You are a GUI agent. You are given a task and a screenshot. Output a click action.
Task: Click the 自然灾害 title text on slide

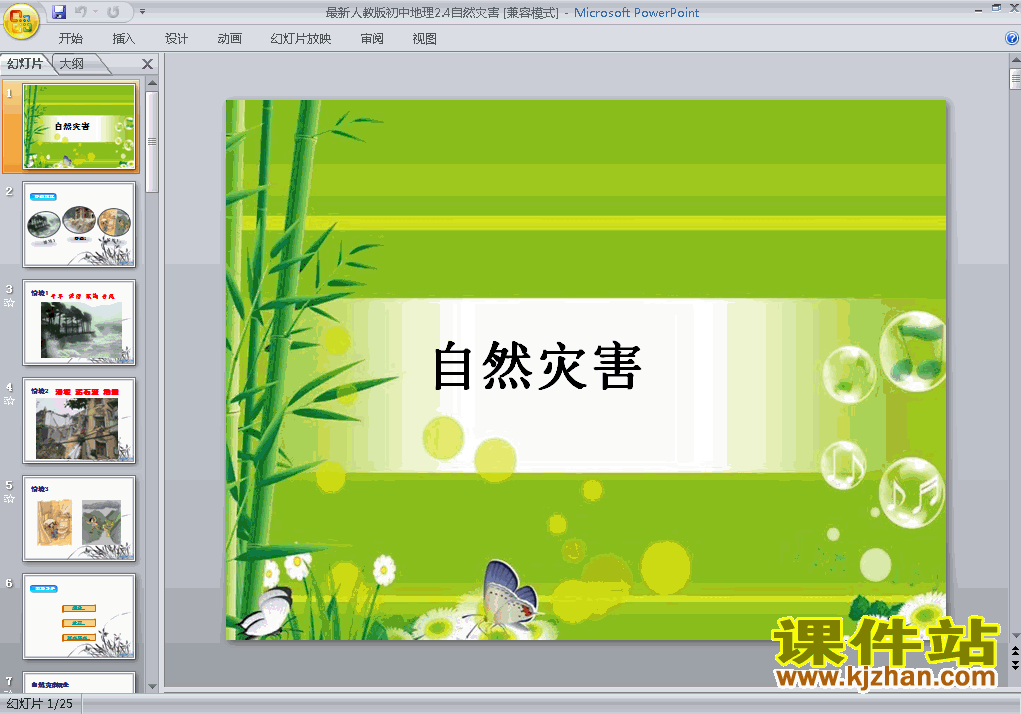[x=537, y=366]
